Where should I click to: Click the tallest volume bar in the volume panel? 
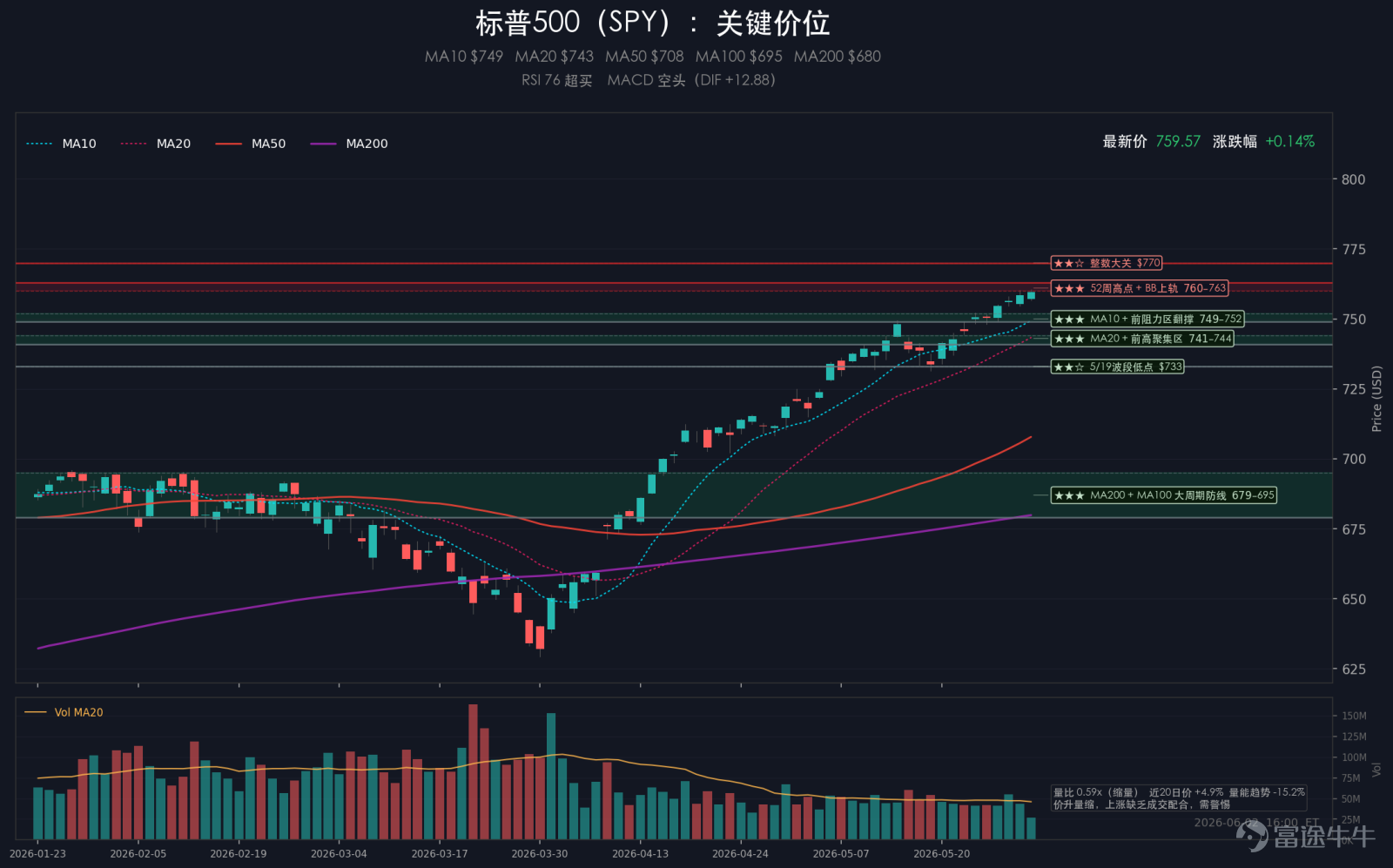(x=473, y=771)
